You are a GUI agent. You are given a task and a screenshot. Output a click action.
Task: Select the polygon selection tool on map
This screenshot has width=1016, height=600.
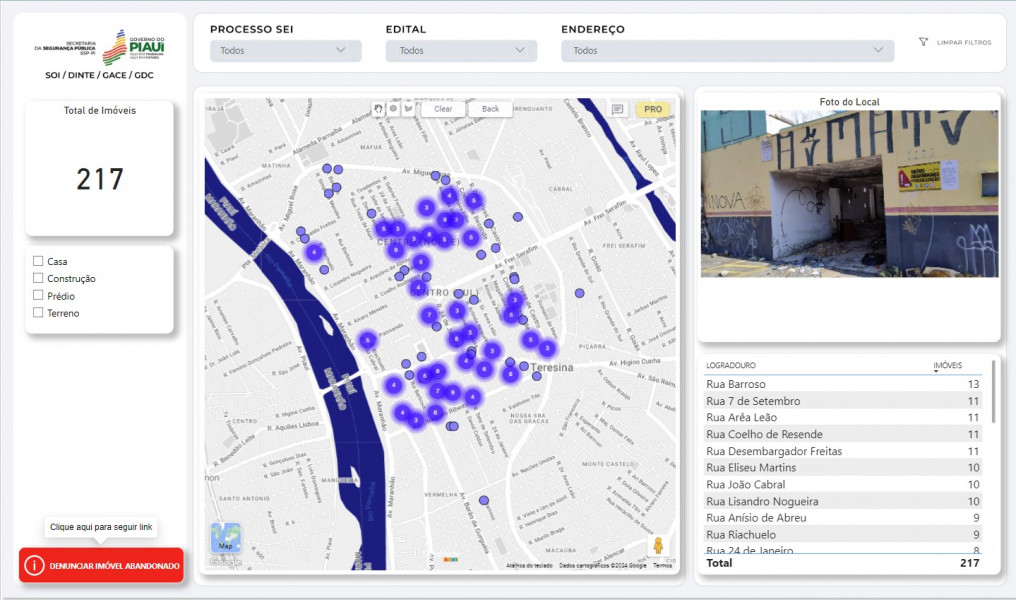(x=407, y=109)
